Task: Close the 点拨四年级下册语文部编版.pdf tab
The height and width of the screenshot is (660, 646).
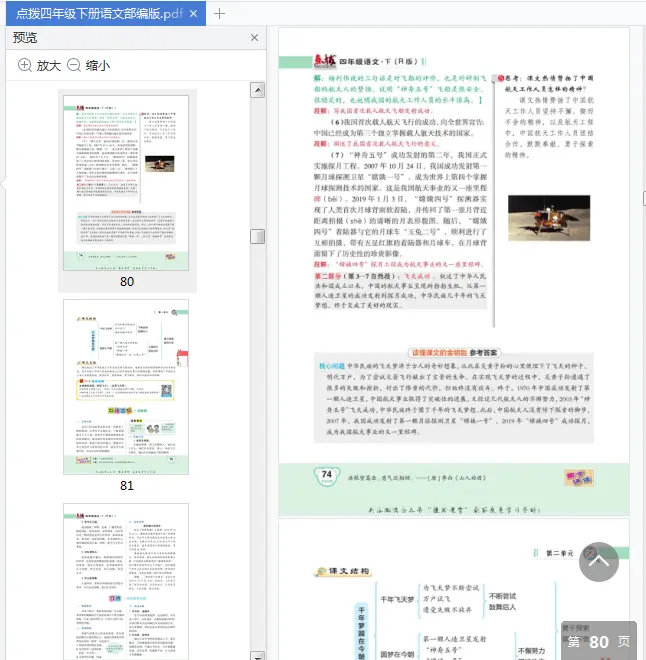Action: click(x=193, y=14)
